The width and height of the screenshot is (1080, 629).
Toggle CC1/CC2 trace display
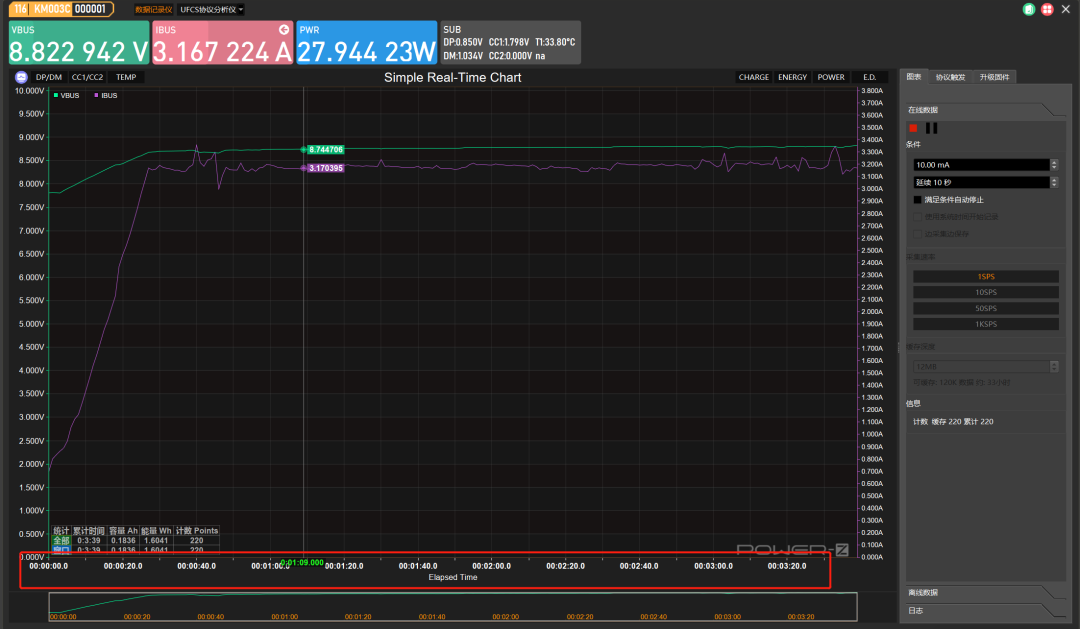pyautogui.click(x=87, y=77)
